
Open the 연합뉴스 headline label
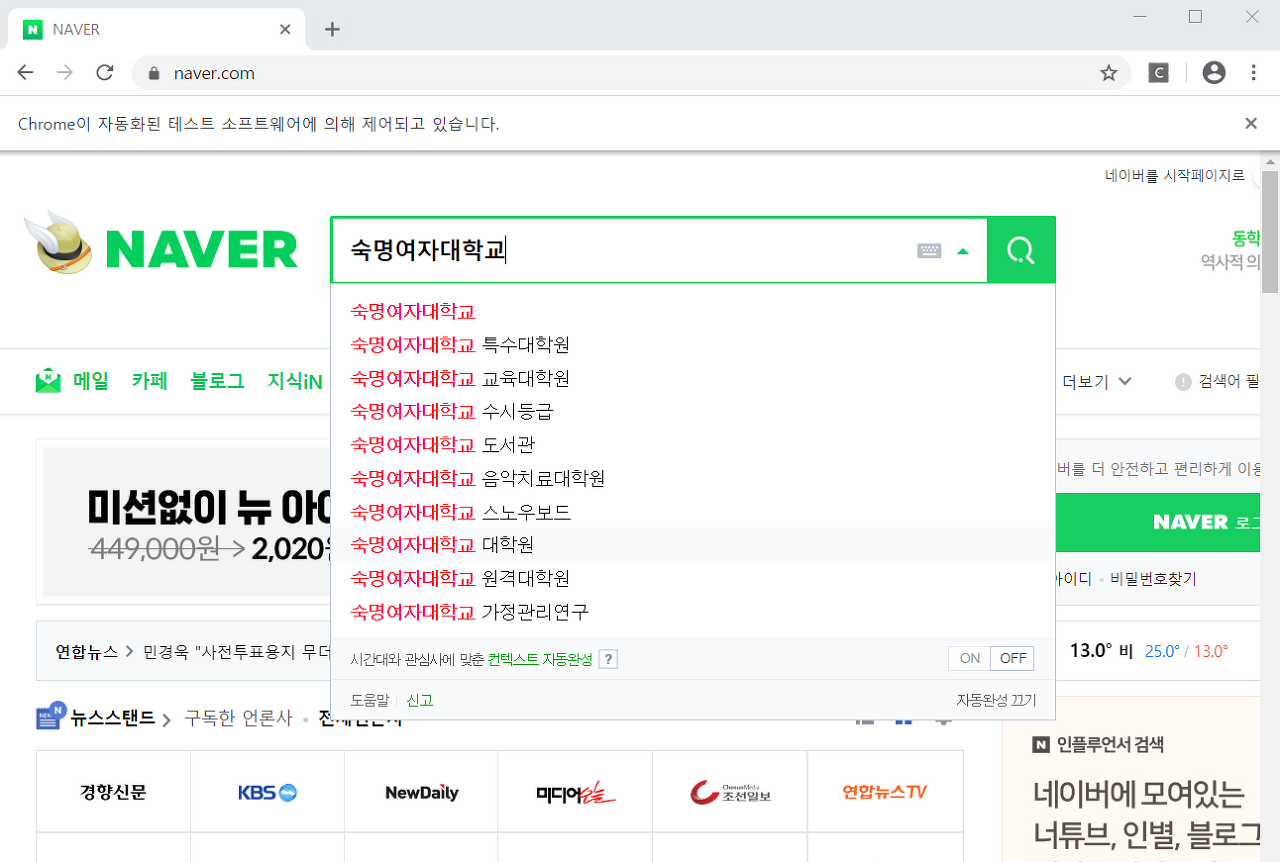point(87,651)
